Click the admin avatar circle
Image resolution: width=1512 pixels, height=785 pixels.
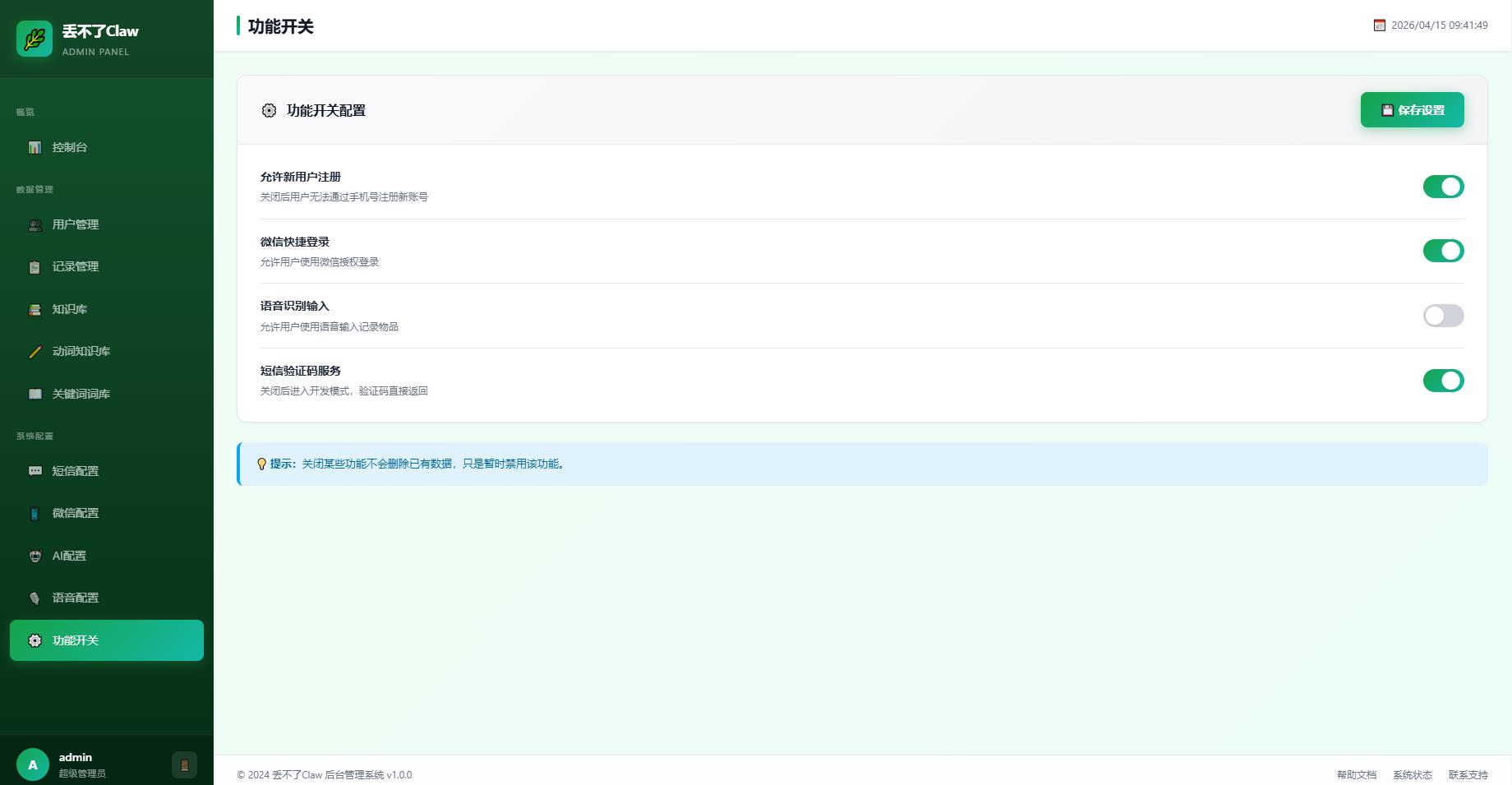pyautogui.click(x=33, y=764)
